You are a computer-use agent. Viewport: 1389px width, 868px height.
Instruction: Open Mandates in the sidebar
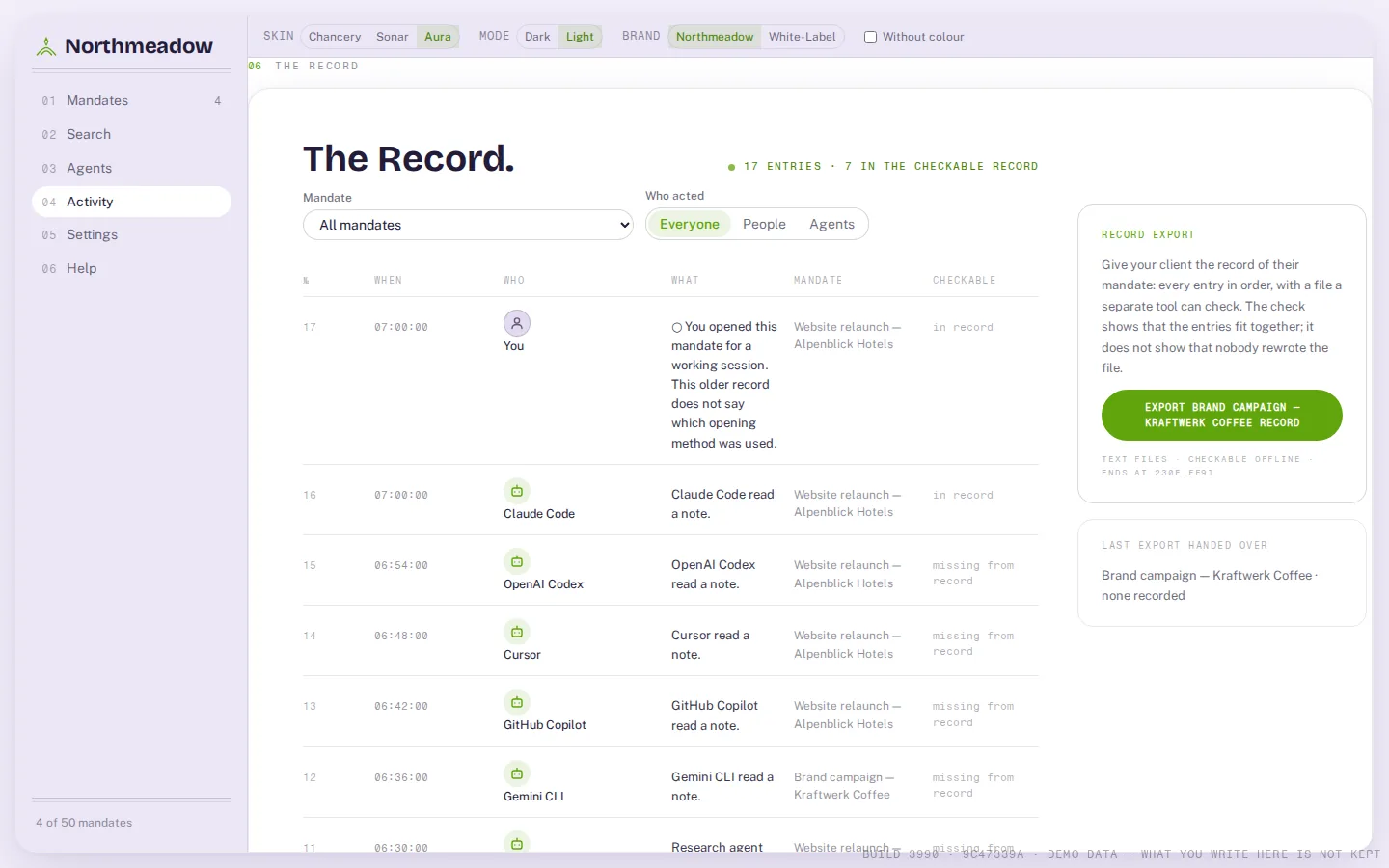[x=131, y=100]
